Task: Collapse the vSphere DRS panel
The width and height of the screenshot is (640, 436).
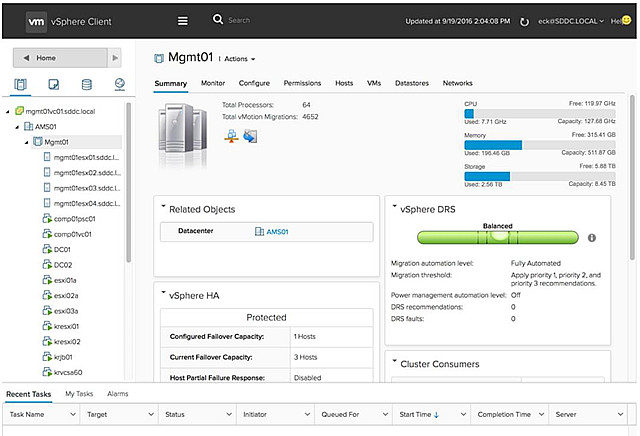Action: [394, 207]
